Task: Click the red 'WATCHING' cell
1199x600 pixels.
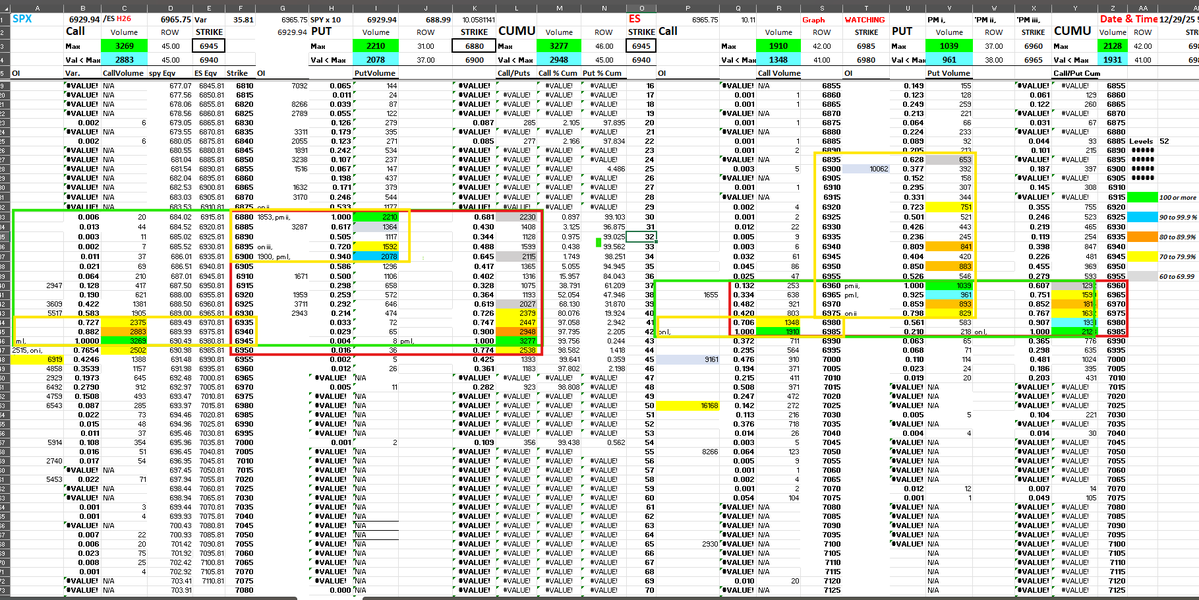Action: [865, 19]
